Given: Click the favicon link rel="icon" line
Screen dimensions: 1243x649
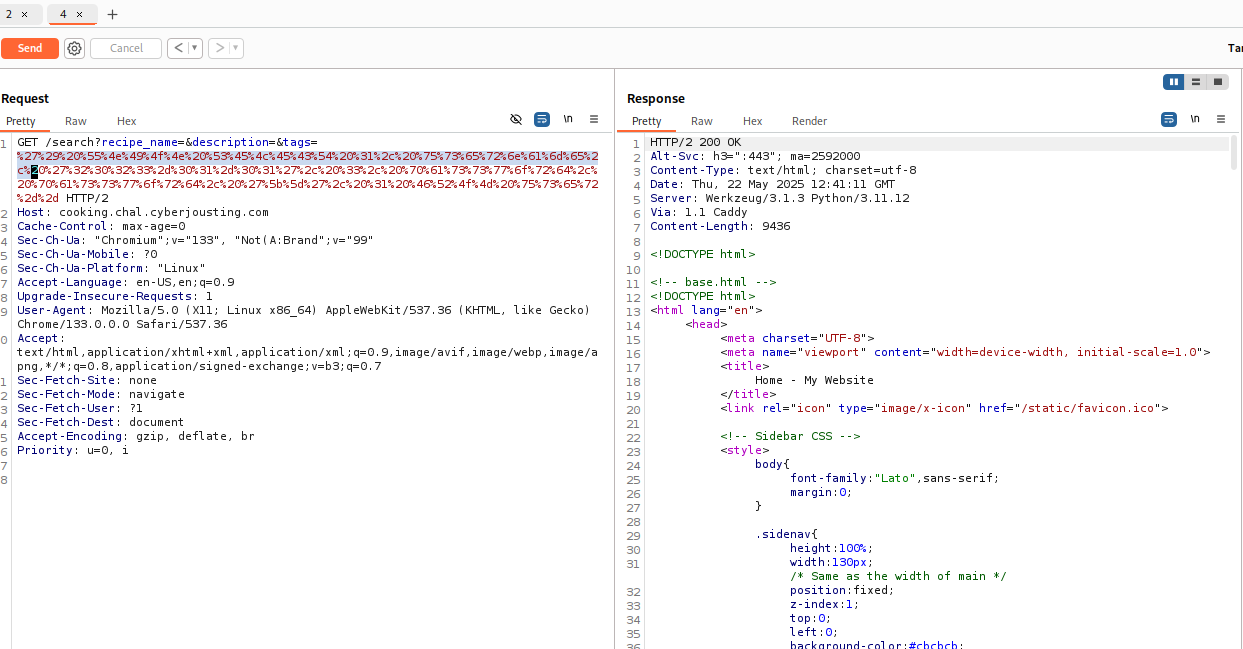Looking at the screenshot, I should (944, 409).
